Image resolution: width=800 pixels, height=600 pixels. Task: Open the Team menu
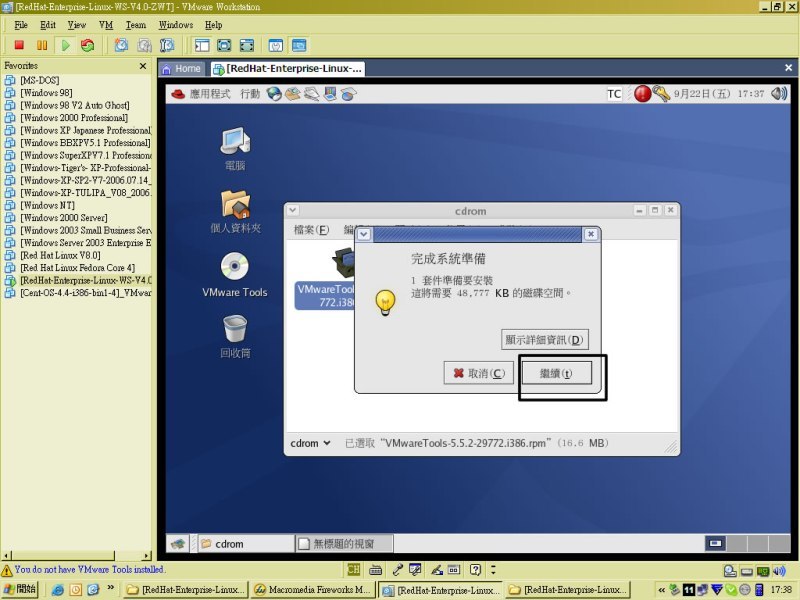[x=136, y=25]
